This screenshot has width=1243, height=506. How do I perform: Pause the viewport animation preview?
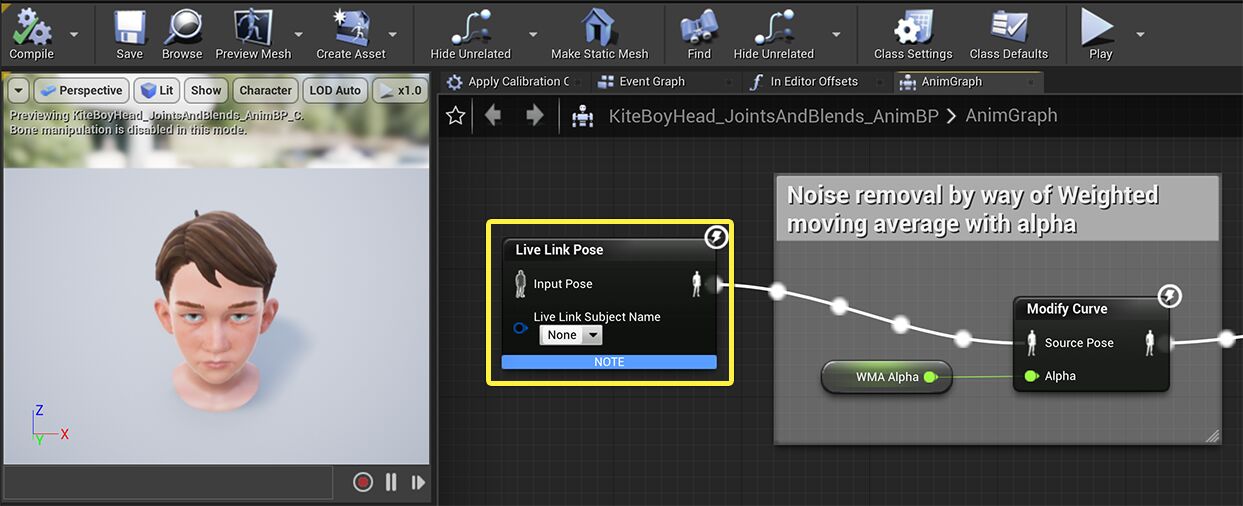click(x=391, y=482)
